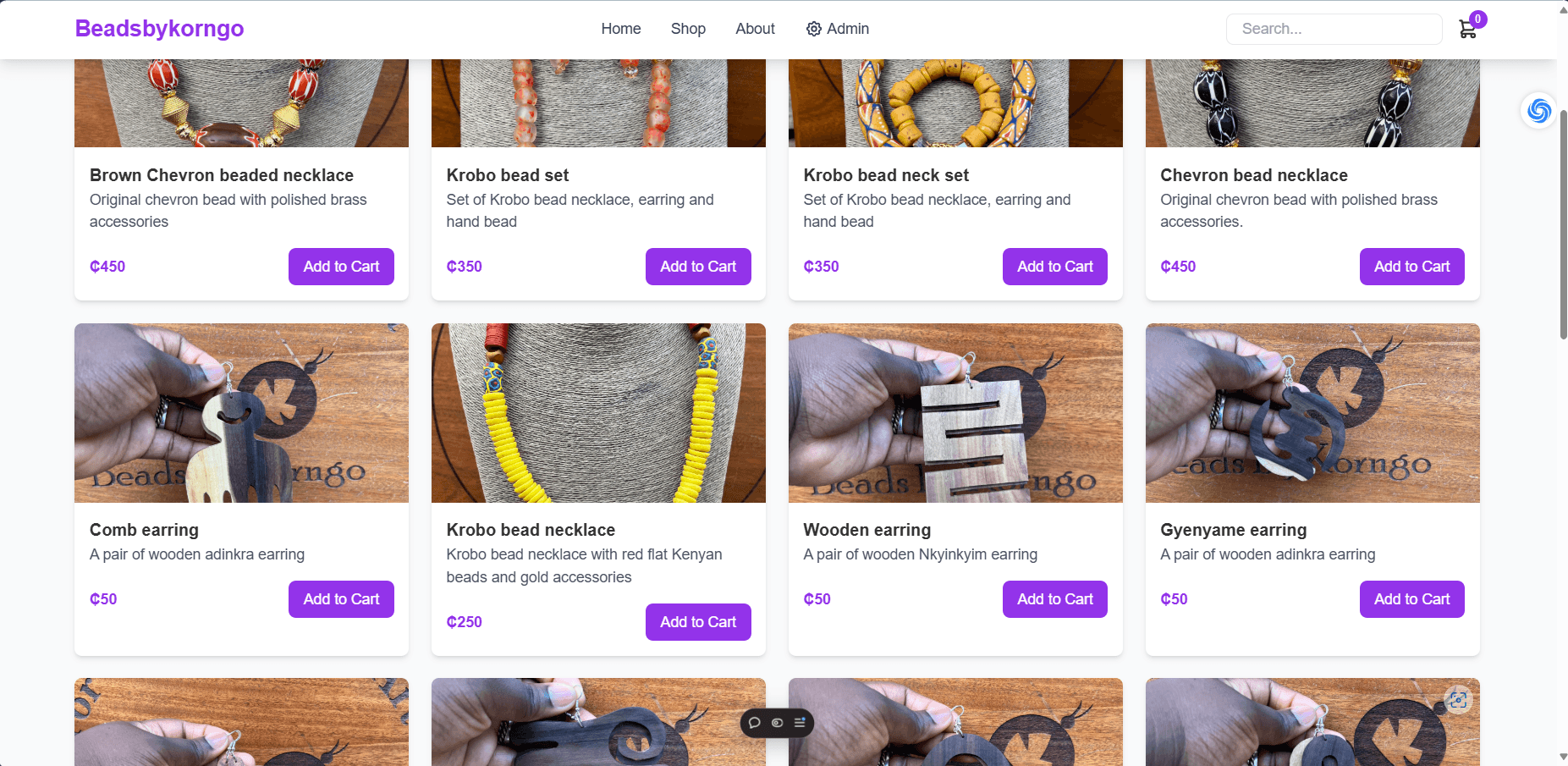Image resolution: width=1568 pixels, height=766 pixels.
Task: Click the Search input field
Action: [x=1334, y=28]
